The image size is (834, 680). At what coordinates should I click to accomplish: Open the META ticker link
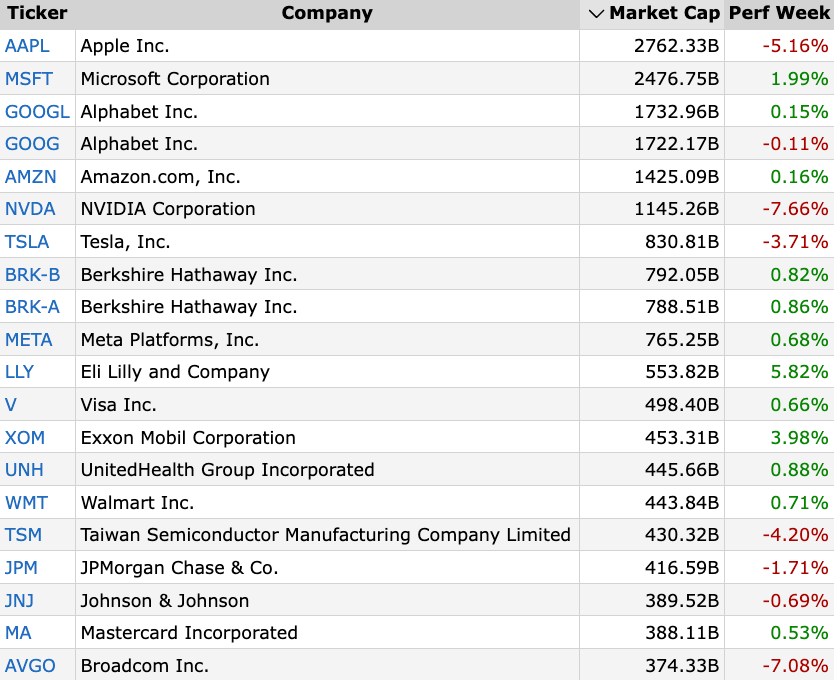tap(29, 340)
